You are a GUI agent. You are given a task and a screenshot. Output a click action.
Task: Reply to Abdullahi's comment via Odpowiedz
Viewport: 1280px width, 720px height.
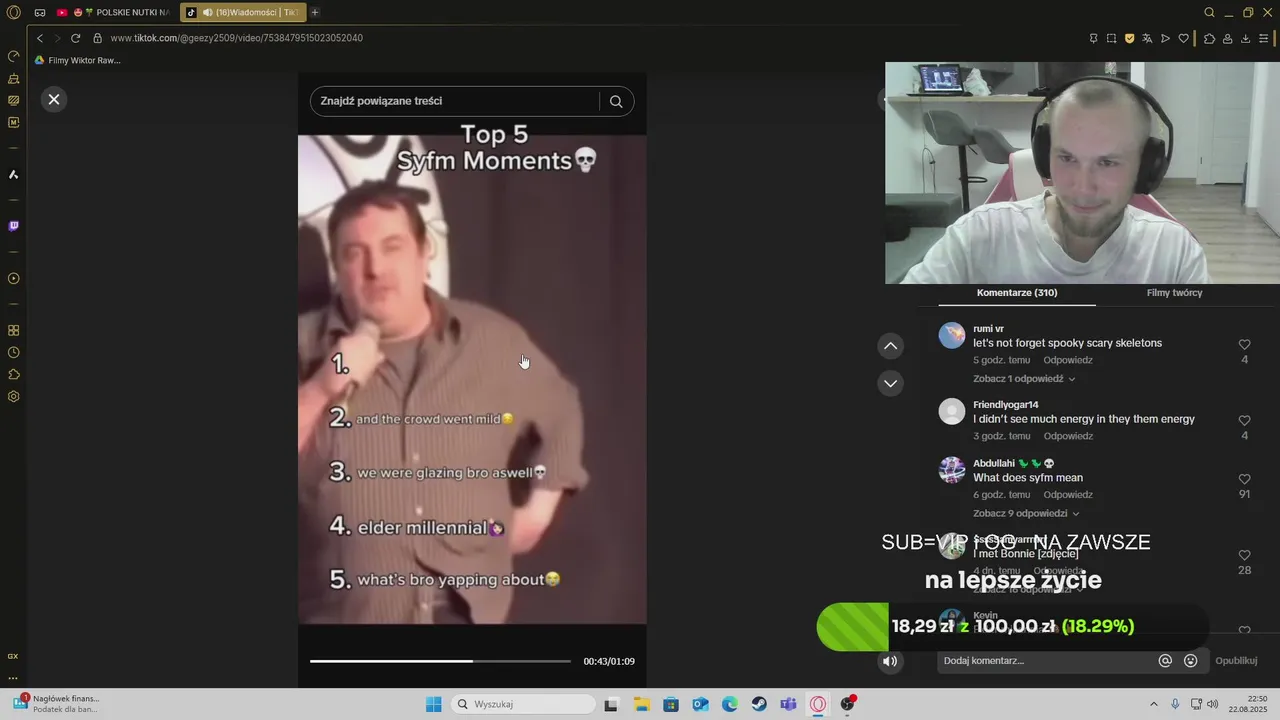(1068, 495)
